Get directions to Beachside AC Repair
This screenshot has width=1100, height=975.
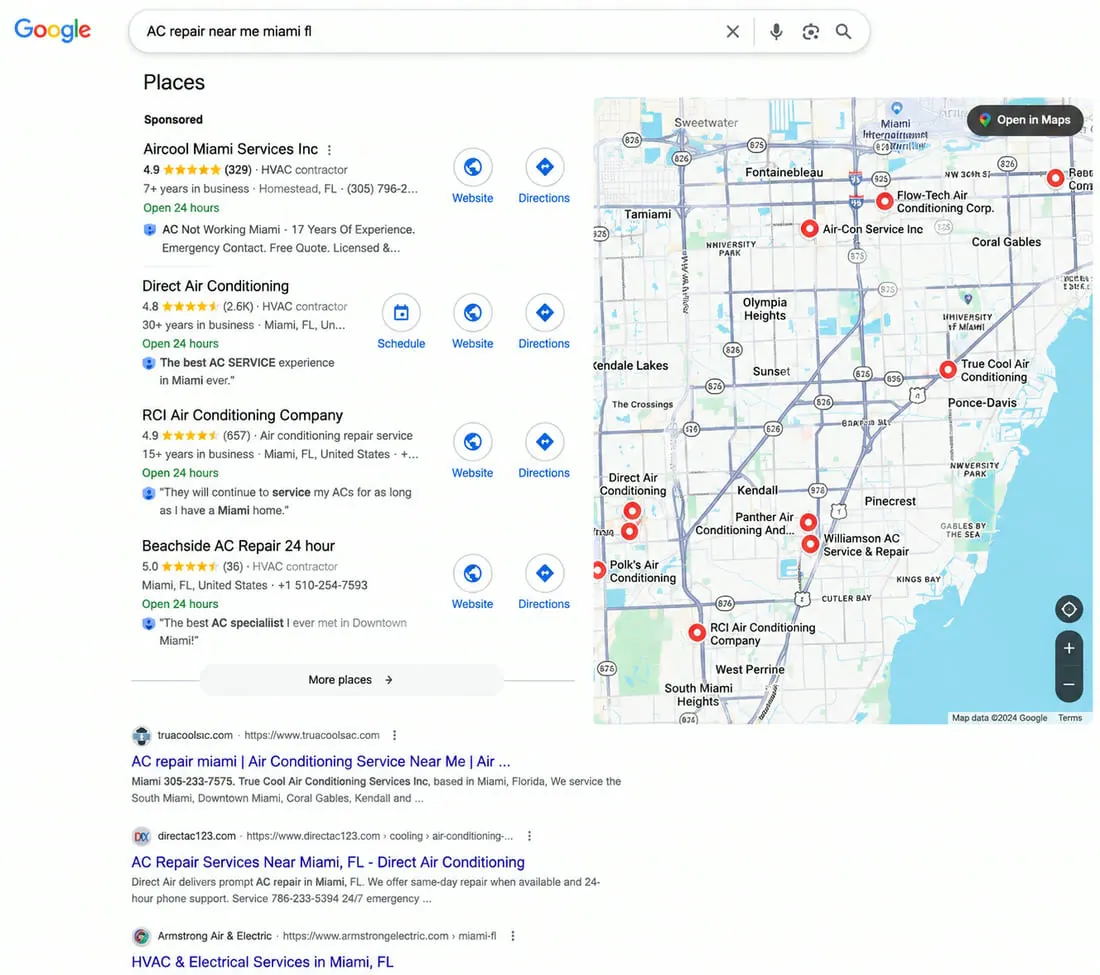point(544,573)
